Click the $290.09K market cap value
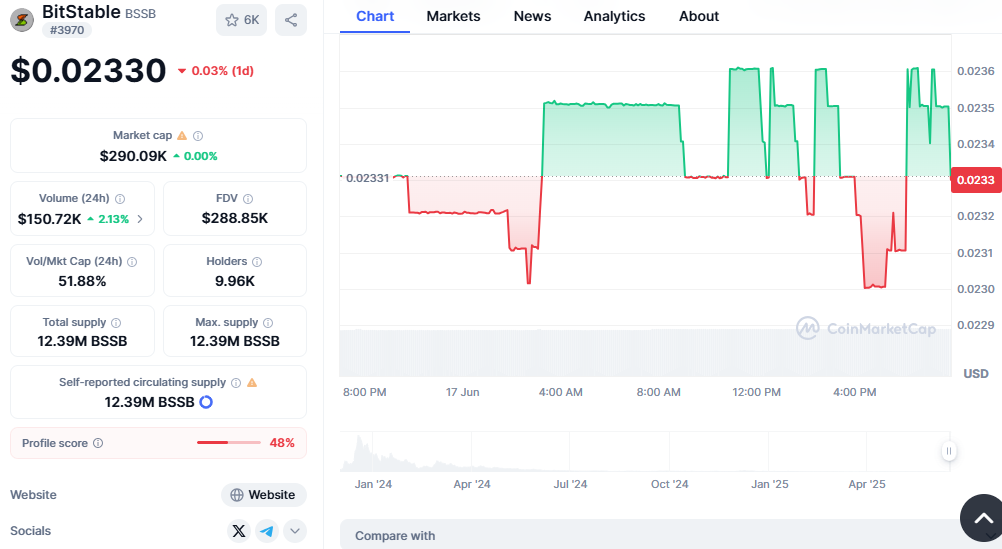Image resolution: width=1002 pixels, height=549 pixels. (133, 156)
